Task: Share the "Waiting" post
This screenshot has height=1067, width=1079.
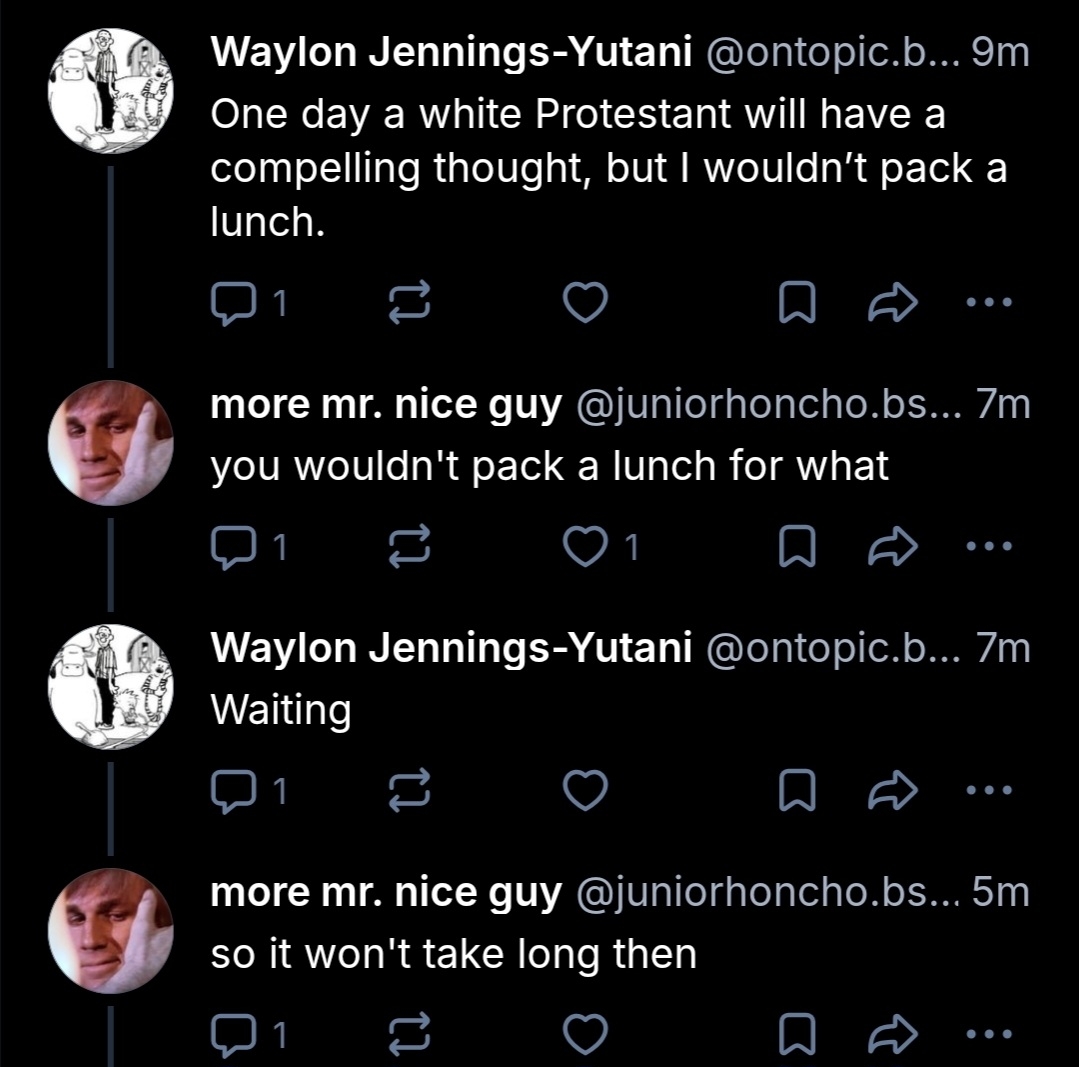Action: pos(885,791)
